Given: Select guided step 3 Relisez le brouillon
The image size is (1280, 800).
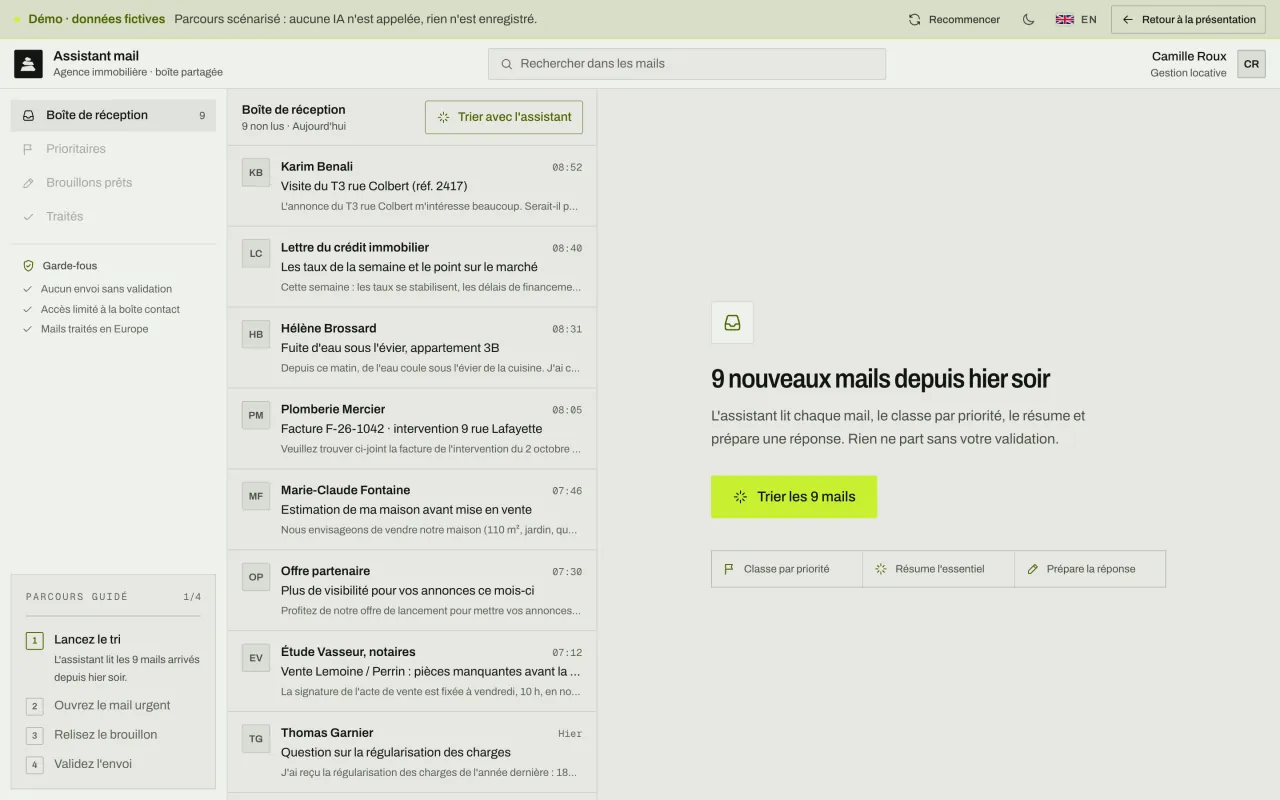Looking at the screenshot, I should click(x=113, y=735).
